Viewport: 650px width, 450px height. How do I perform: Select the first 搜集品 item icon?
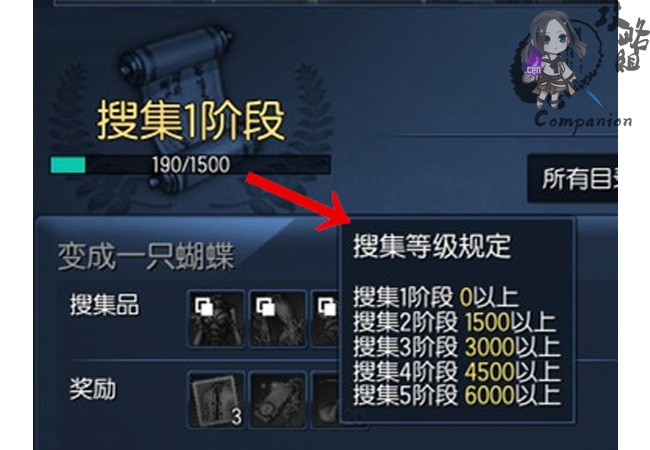[216, 319]
